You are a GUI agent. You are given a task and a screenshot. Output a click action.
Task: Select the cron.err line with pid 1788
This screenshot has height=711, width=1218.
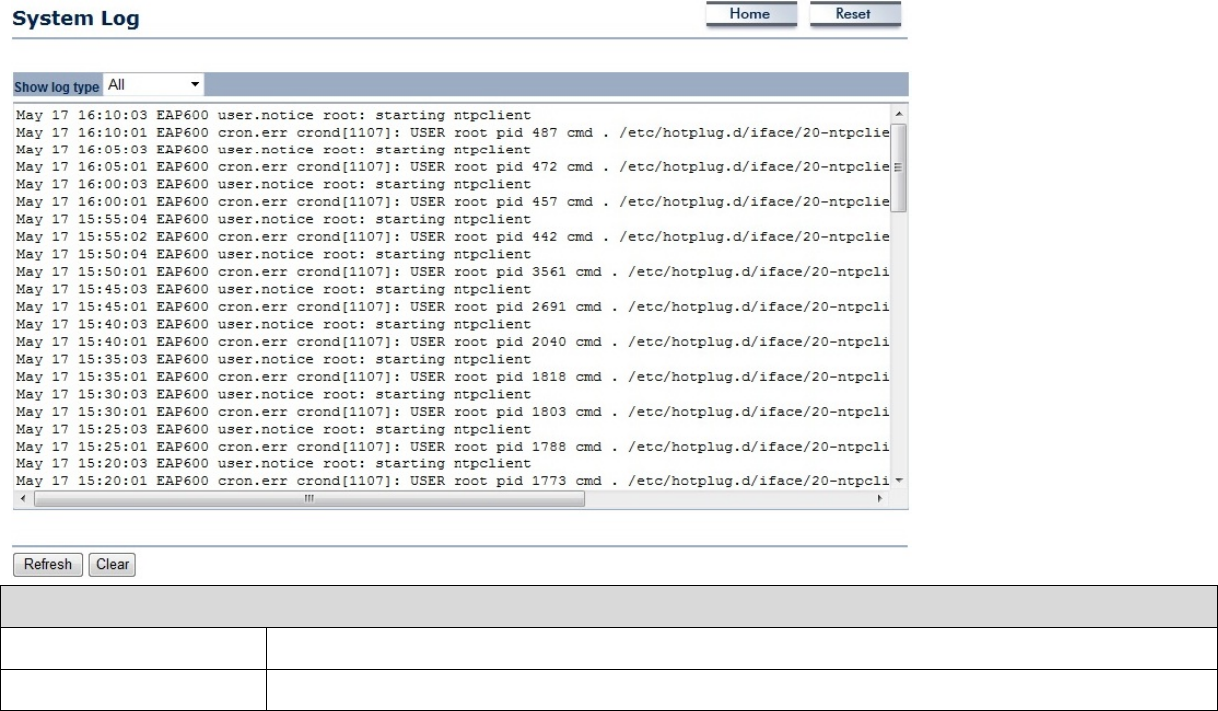tap(453, 447)
